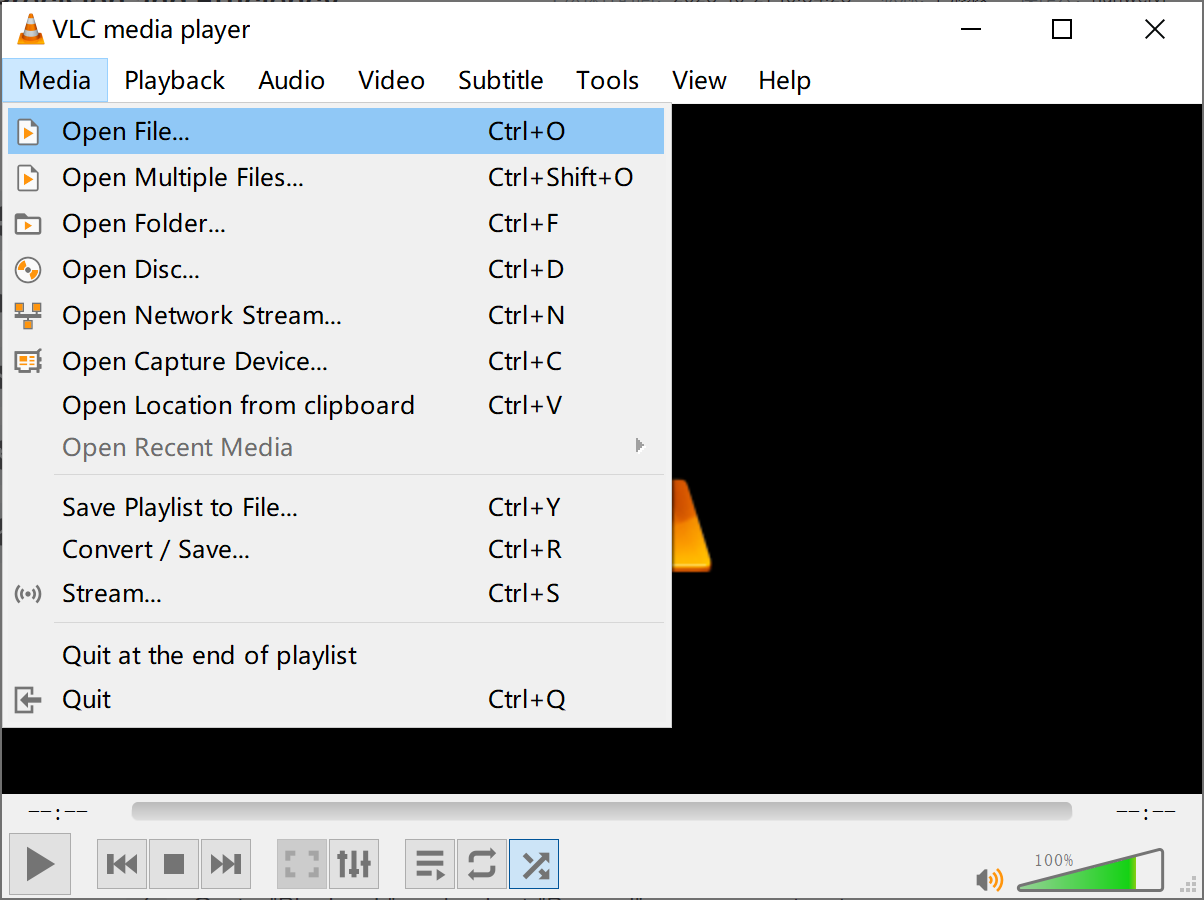
Task: Disable random playback shuffle
Action: tap(533, 863)
